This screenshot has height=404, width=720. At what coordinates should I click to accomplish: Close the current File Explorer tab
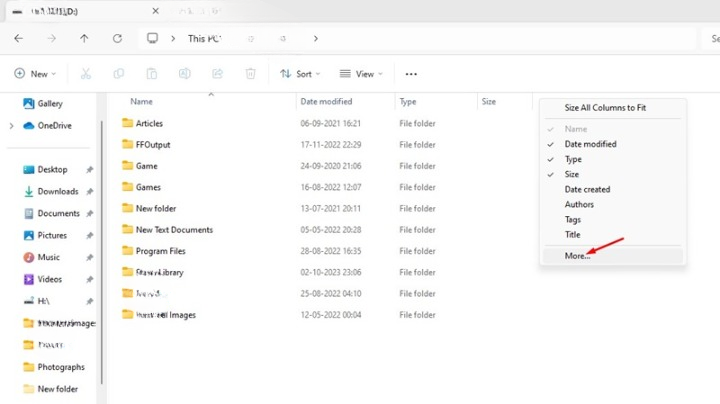tap(156, 11)
